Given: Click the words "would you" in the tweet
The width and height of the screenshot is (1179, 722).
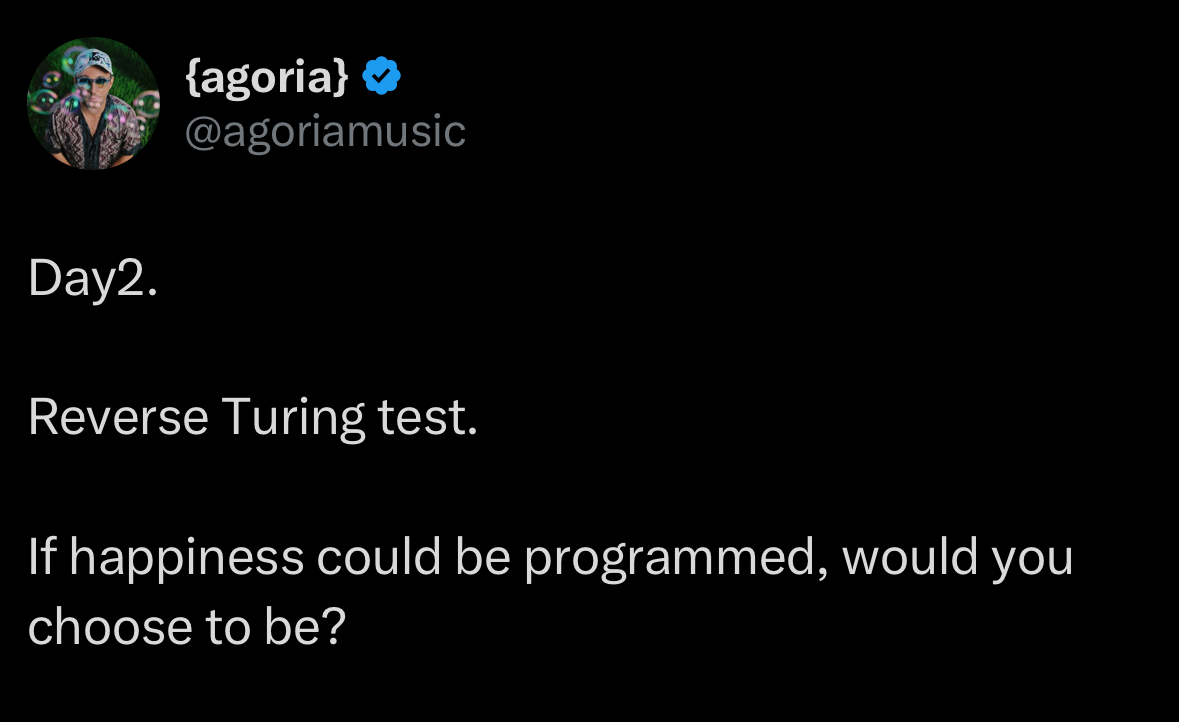Looking at the screenshot, I should coord(957,558).
